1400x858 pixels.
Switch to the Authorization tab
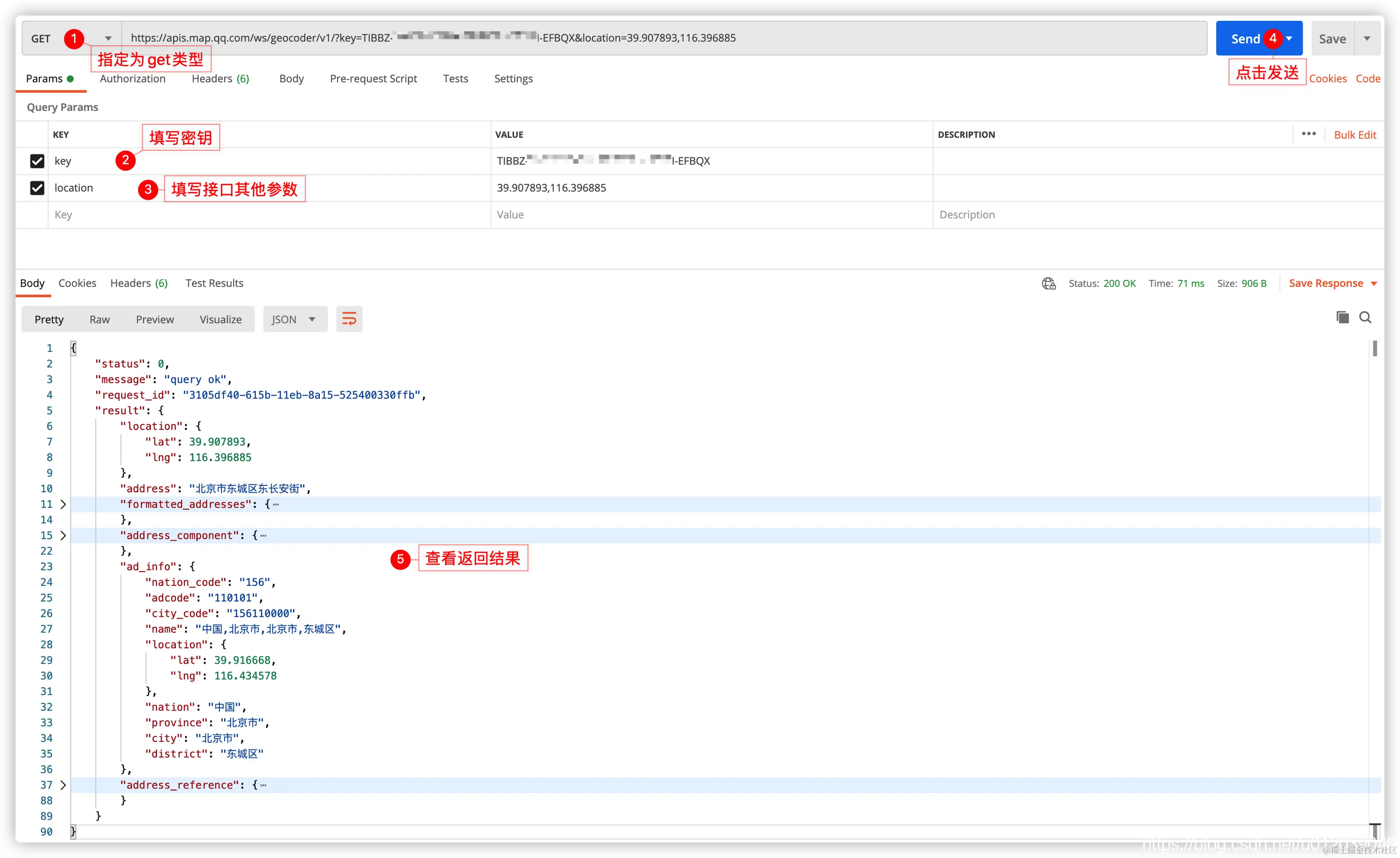132,78
